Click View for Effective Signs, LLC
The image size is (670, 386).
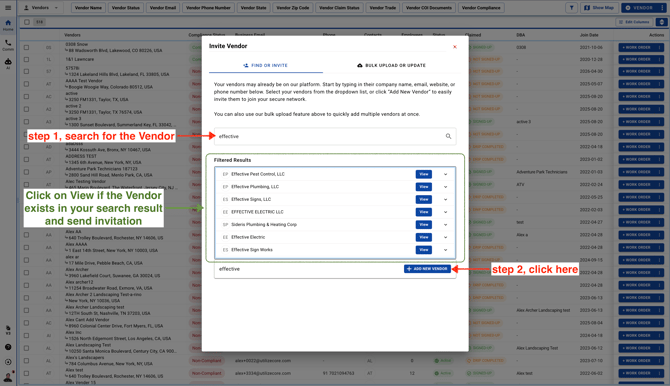(423, 200)
